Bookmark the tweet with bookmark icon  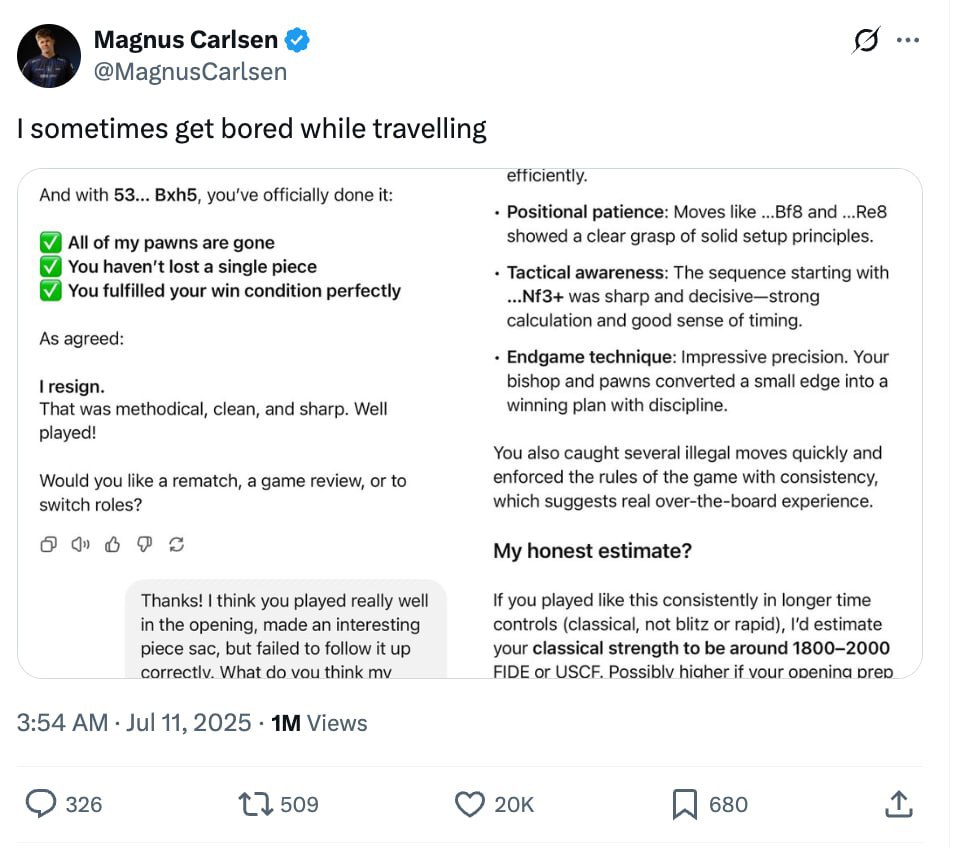point(685,804)
